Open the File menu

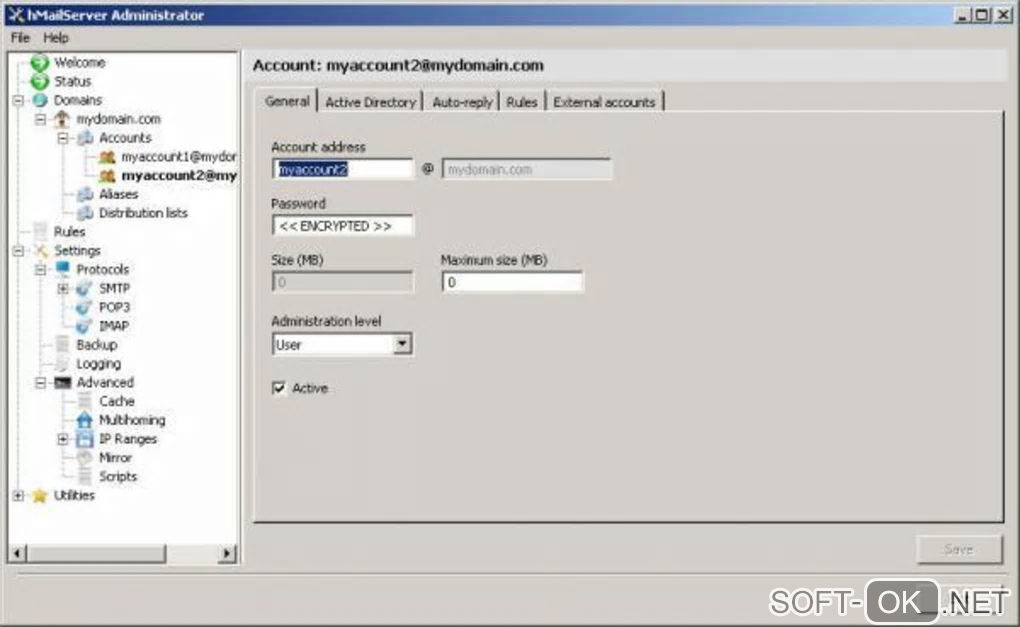20,38
